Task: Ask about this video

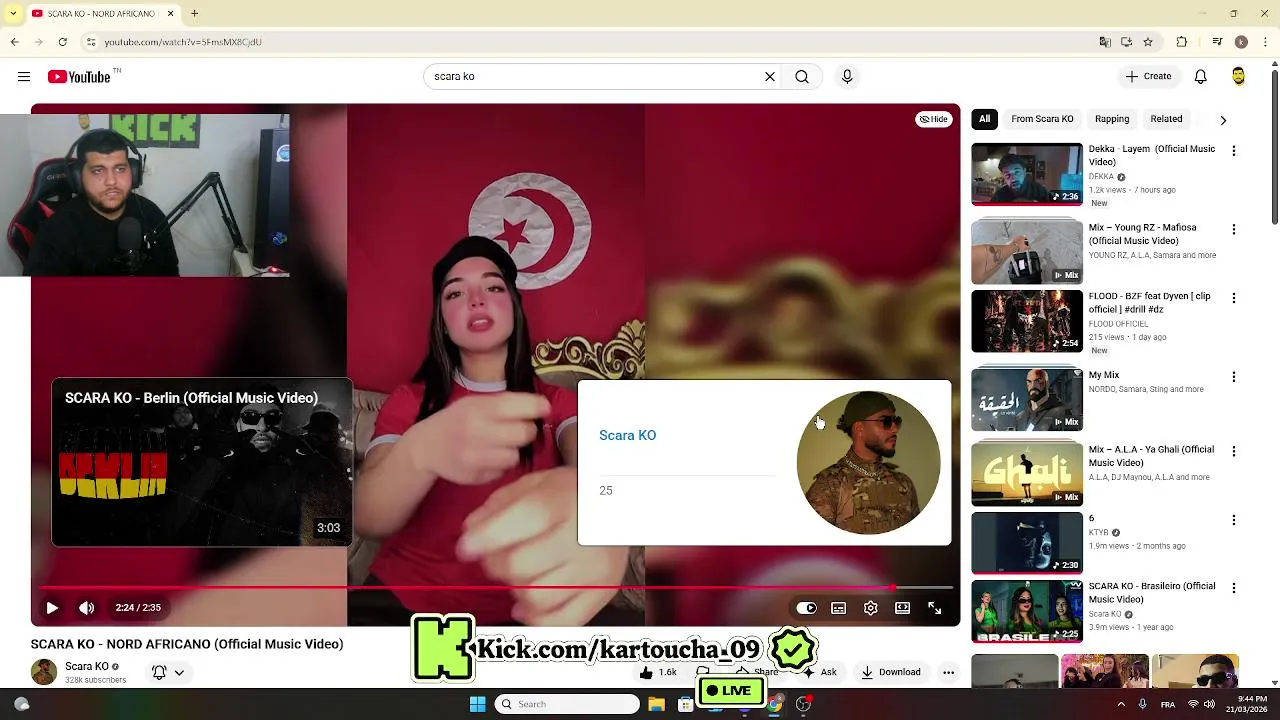Action: [820, 672]
